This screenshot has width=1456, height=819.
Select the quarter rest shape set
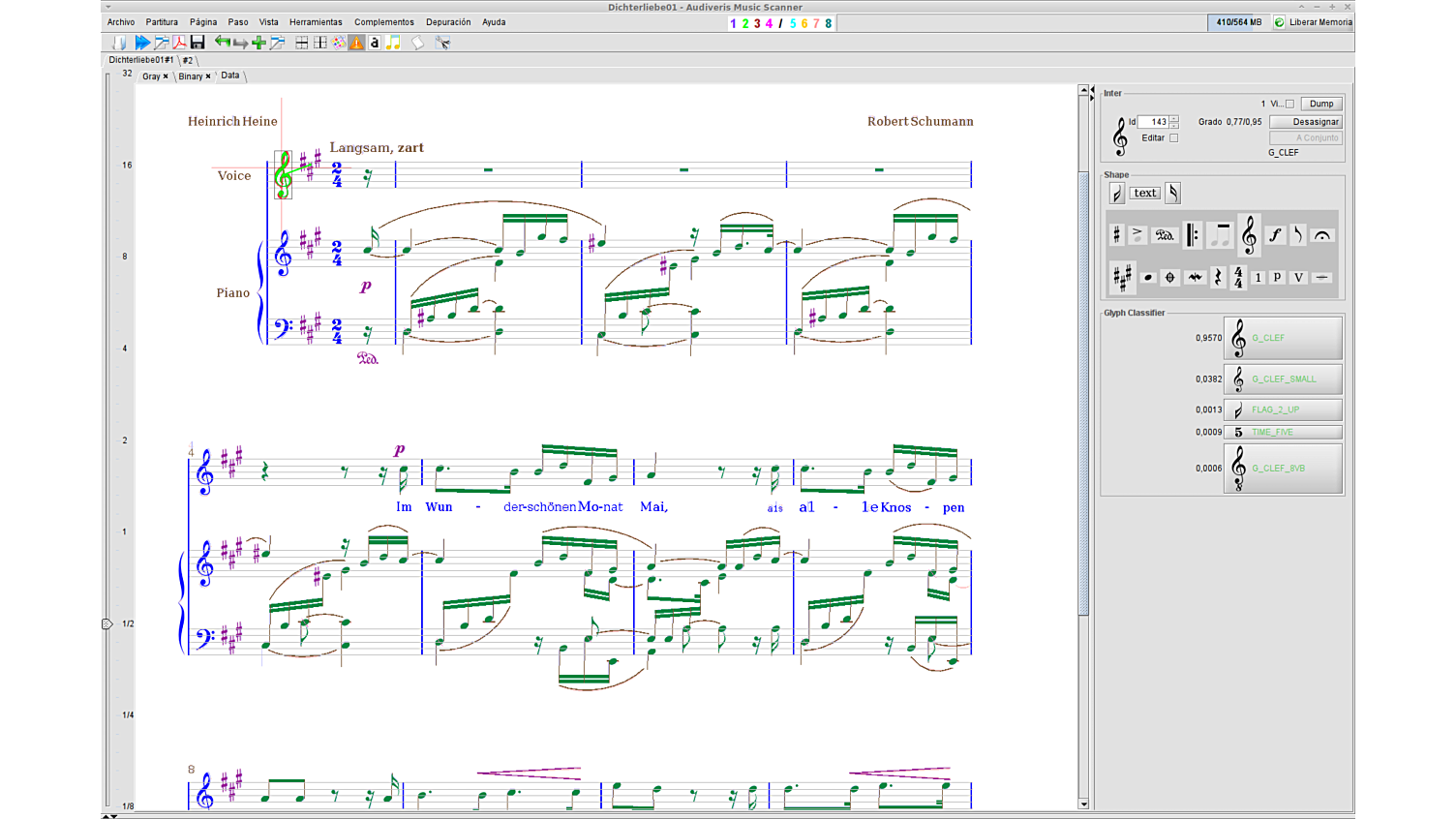(1218, 278)
